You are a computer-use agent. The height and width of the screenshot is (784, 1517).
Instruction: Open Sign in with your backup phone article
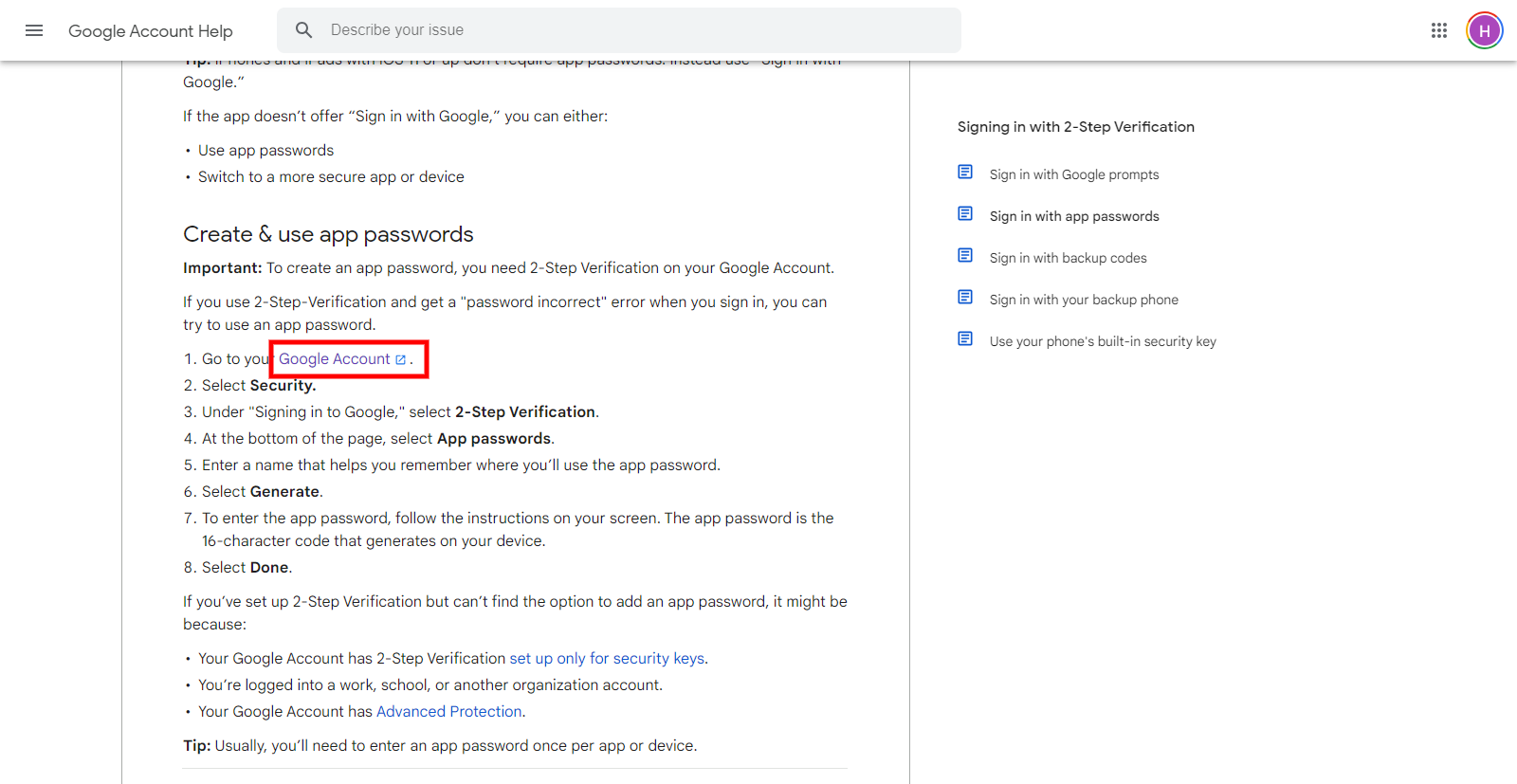[1084, 300]
